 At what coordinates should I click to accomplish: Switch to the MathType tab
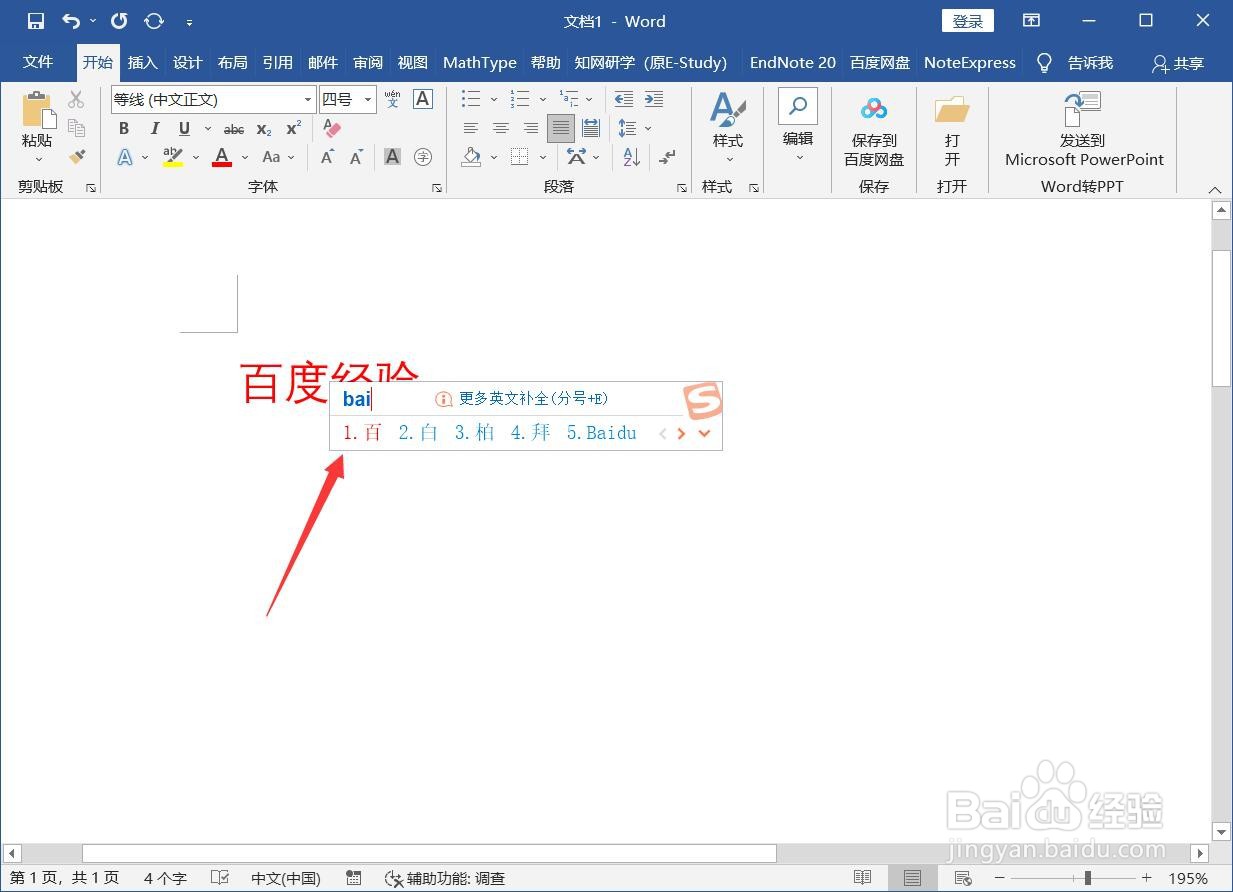[x=480, y=62]
